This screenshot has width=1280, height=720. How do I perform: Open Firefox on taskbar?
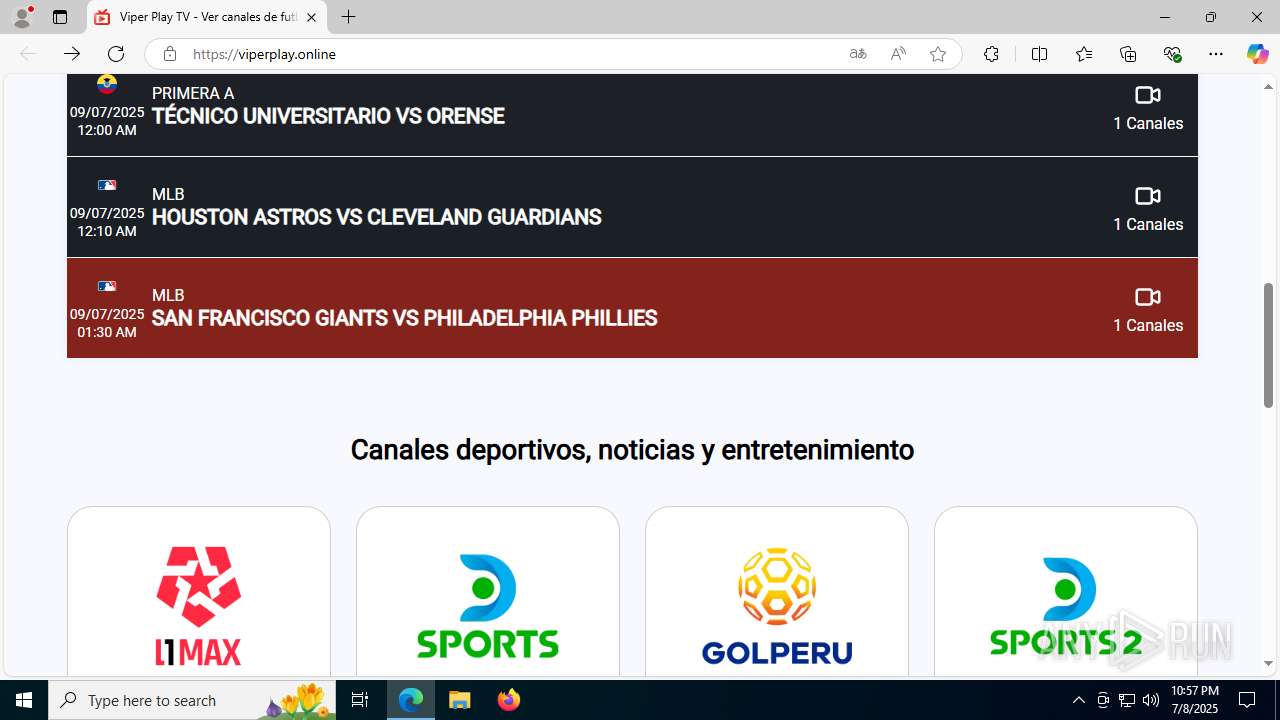point(509,700)
